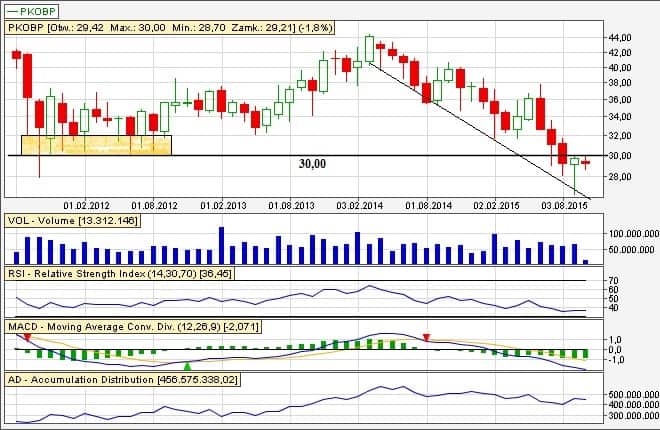Click the 500.000.000 AD axis label

point(631,395)
